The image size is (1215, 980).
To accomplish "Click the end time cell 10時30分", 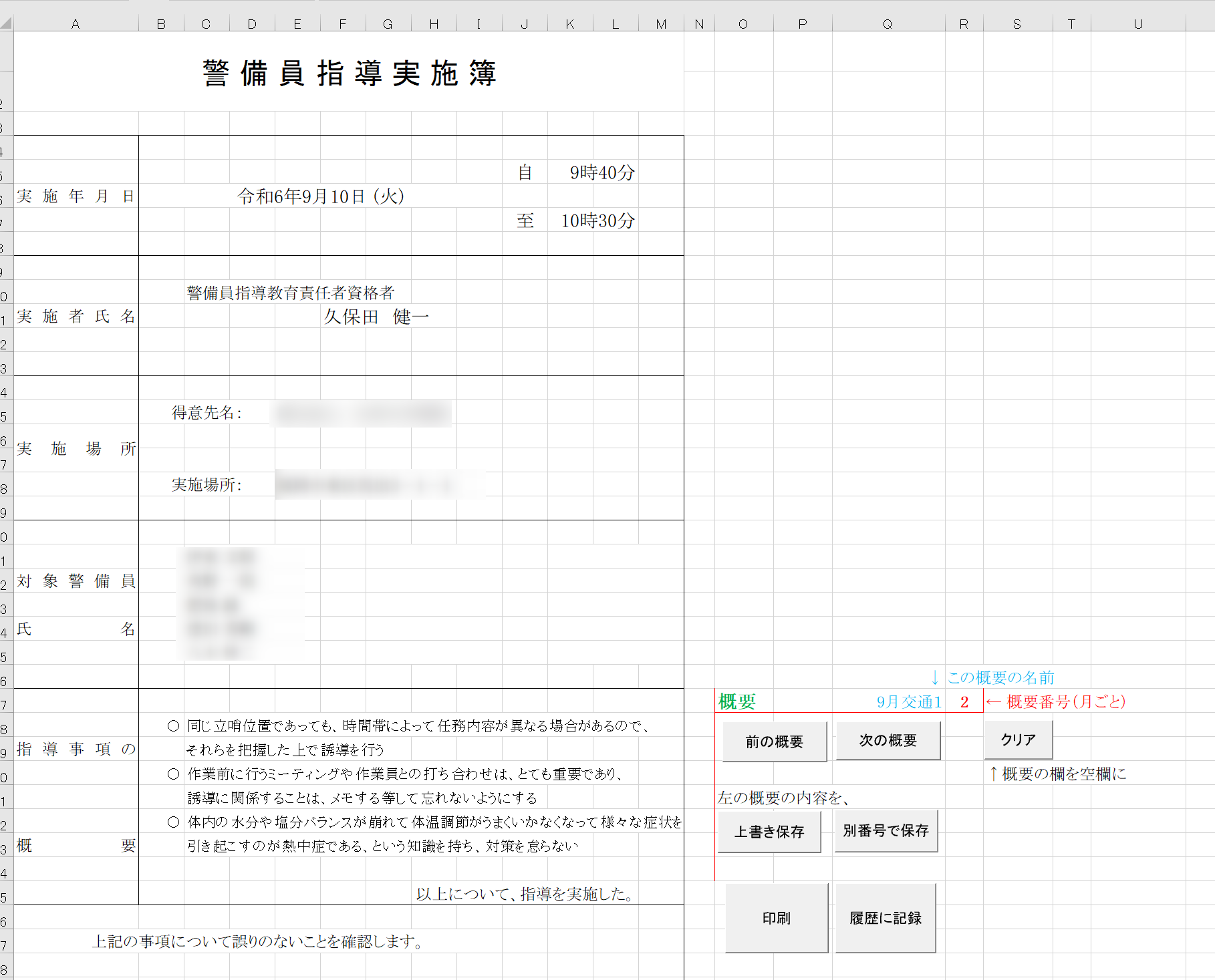I will [x=597, y=221].
